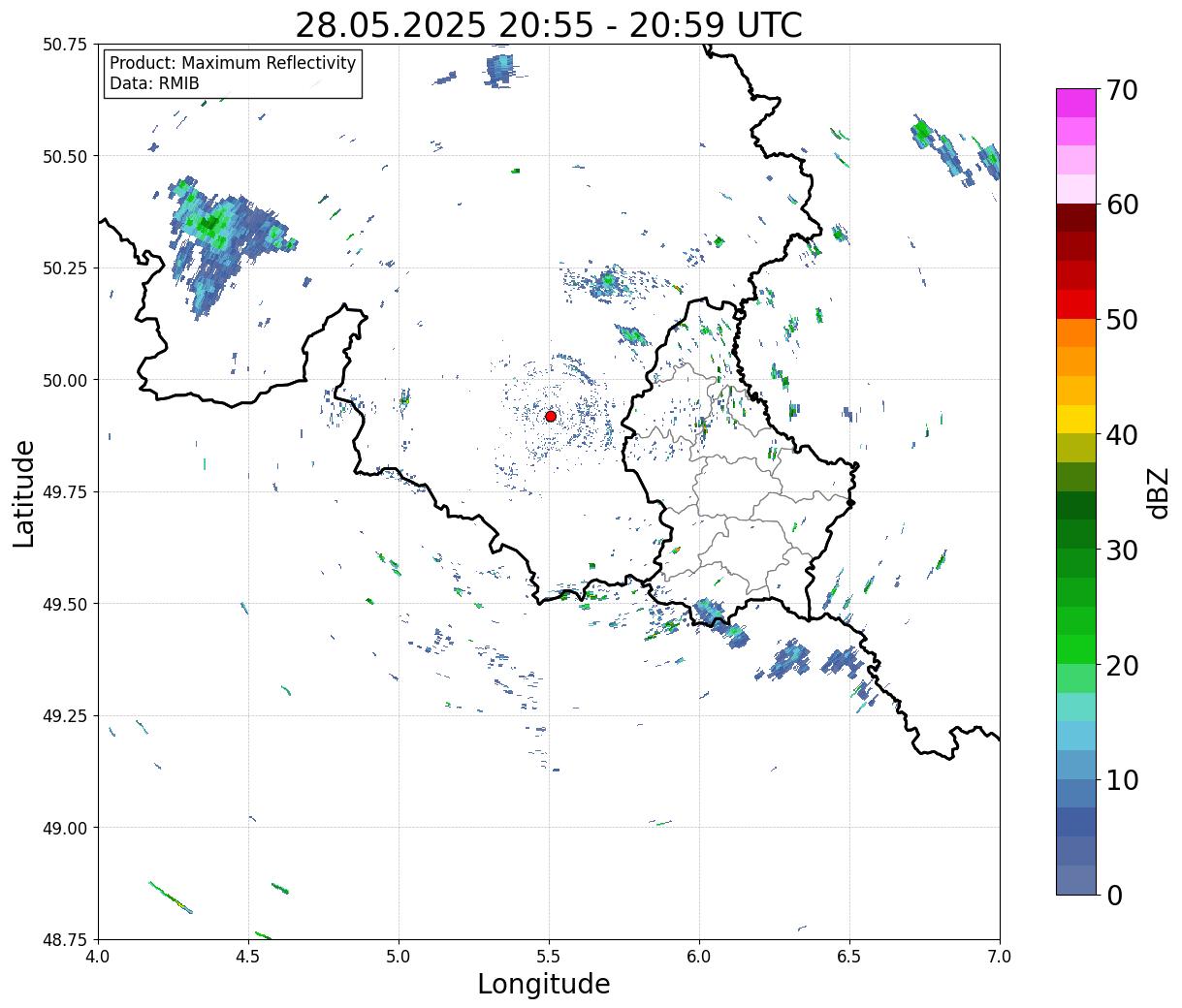
Task: Click the colorbar tick label "10"
Action: tap(1121, 780)
